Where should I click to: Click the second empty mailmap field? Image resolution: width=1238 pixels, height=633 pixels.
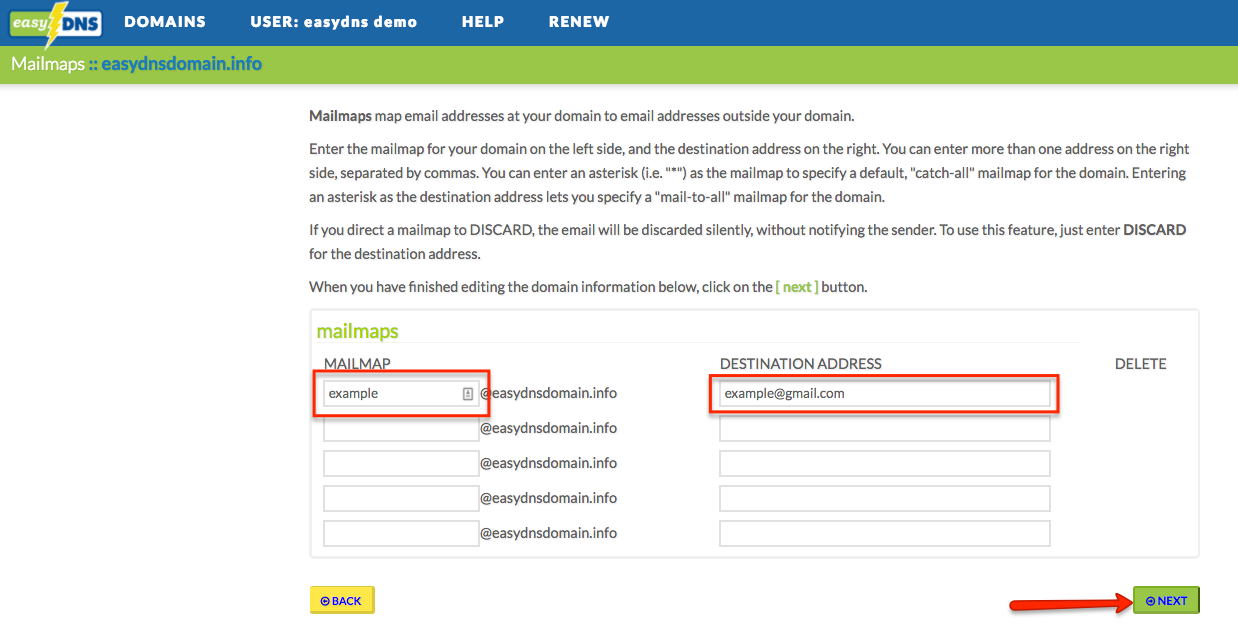pos(400,428)
